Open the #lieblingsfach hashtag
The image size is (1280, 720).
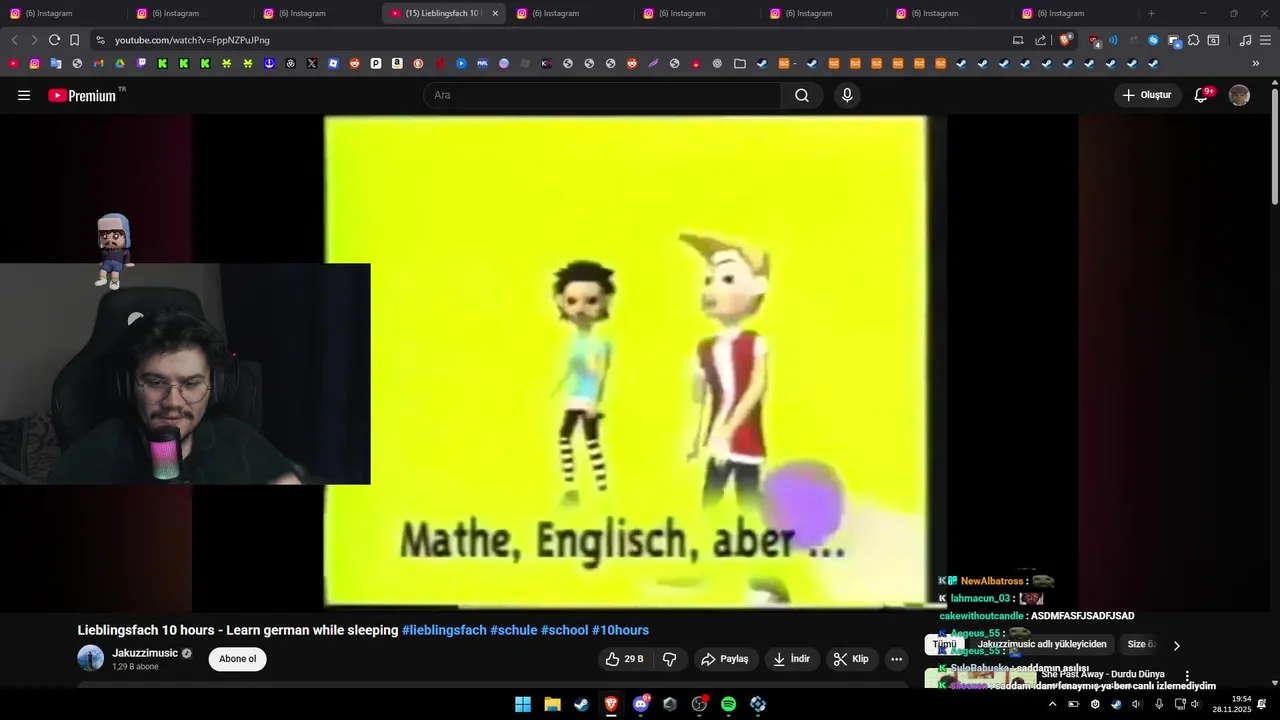(x=444, y=630)
